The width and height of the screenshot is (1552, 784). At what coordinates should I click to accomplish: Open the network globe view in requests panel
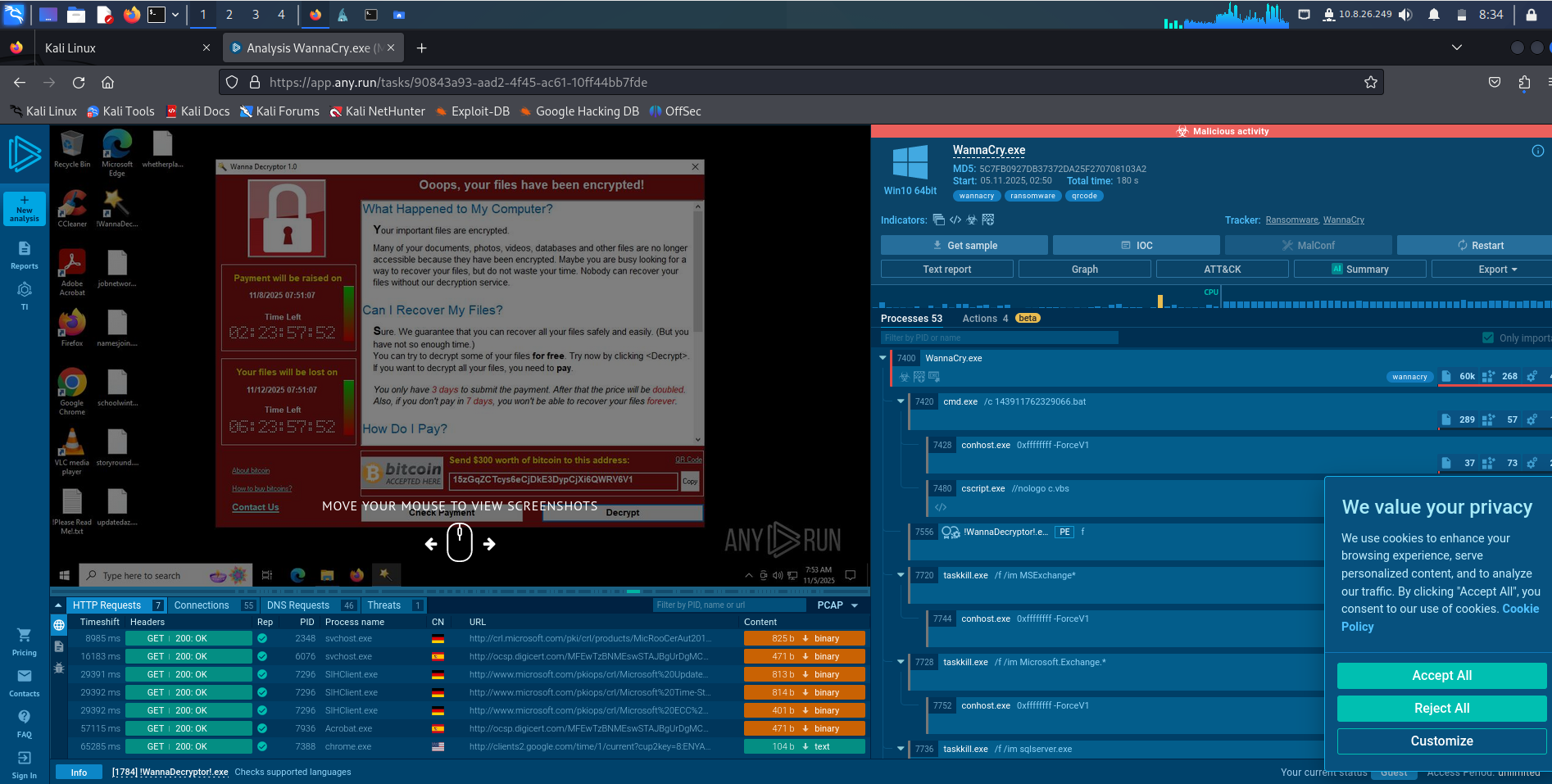click(59, 625)
